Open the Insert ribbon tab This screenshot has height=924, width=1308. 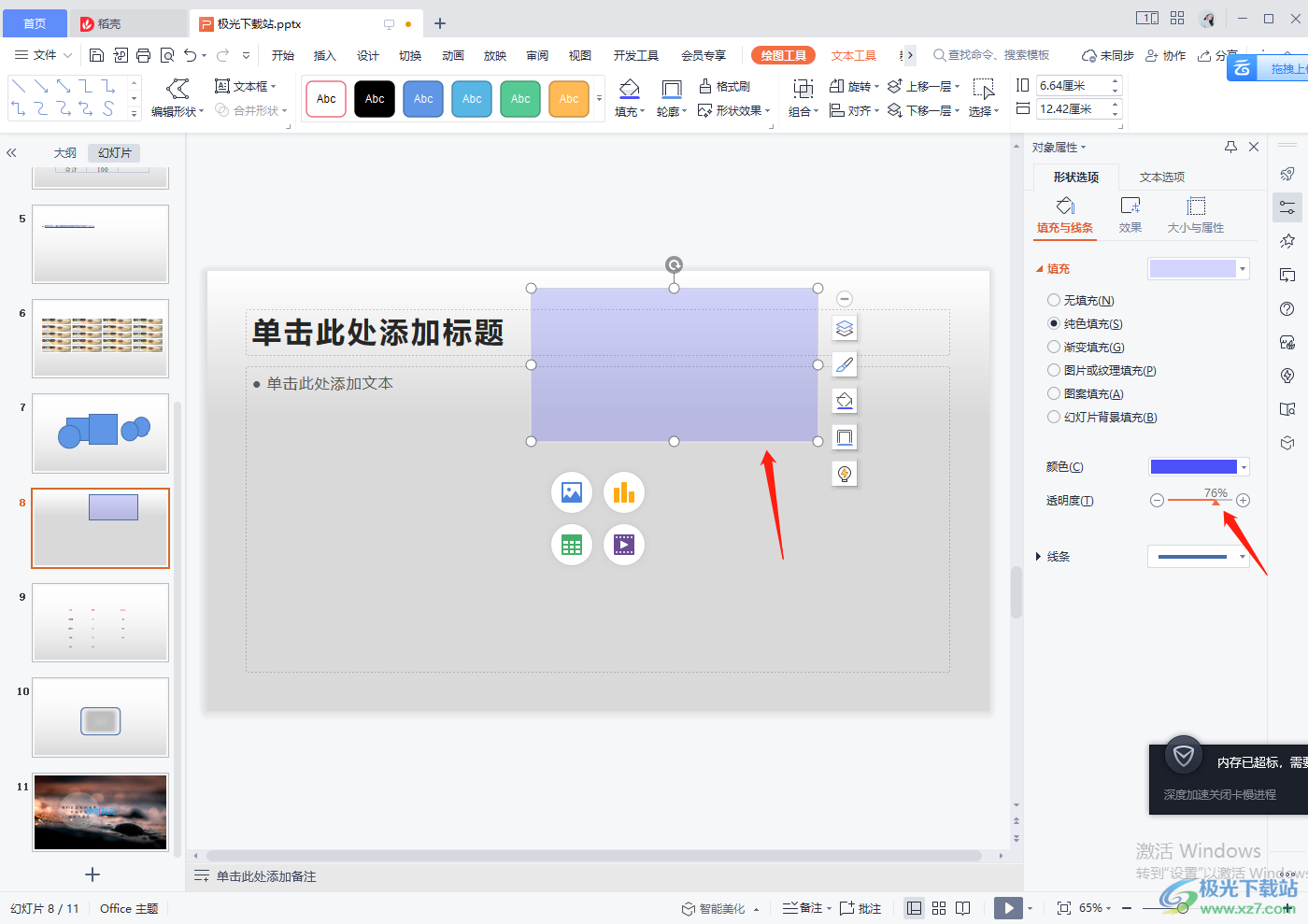[324, 55]
